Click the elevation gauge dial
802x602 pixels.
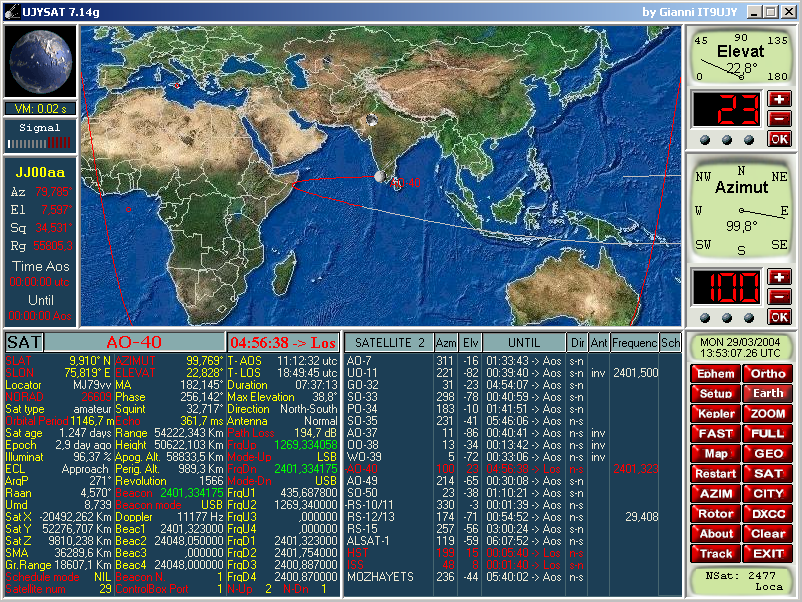(741, 56)
